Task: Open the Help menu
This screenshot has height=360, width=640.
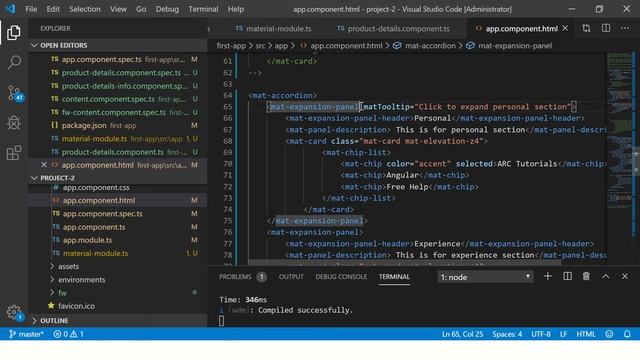Action: click(236, 9)
